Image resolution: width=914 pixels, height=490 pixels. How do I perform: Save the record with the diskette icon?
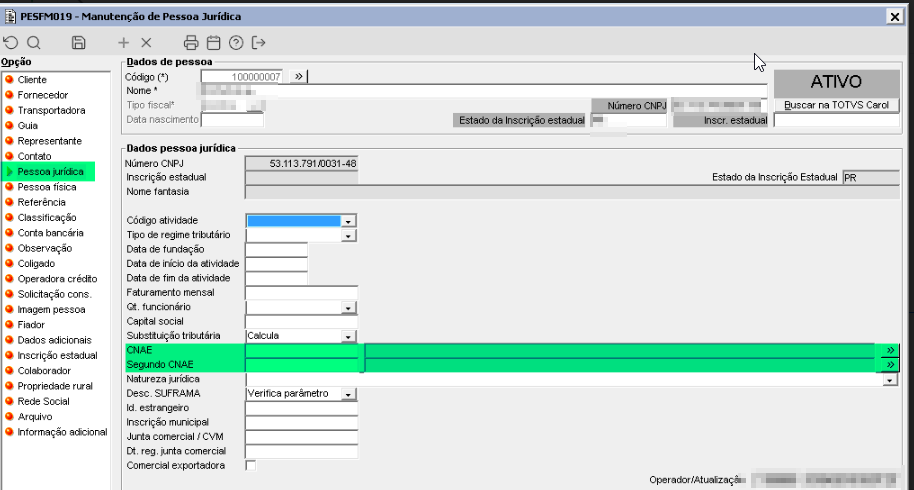(x=79, y=43)
